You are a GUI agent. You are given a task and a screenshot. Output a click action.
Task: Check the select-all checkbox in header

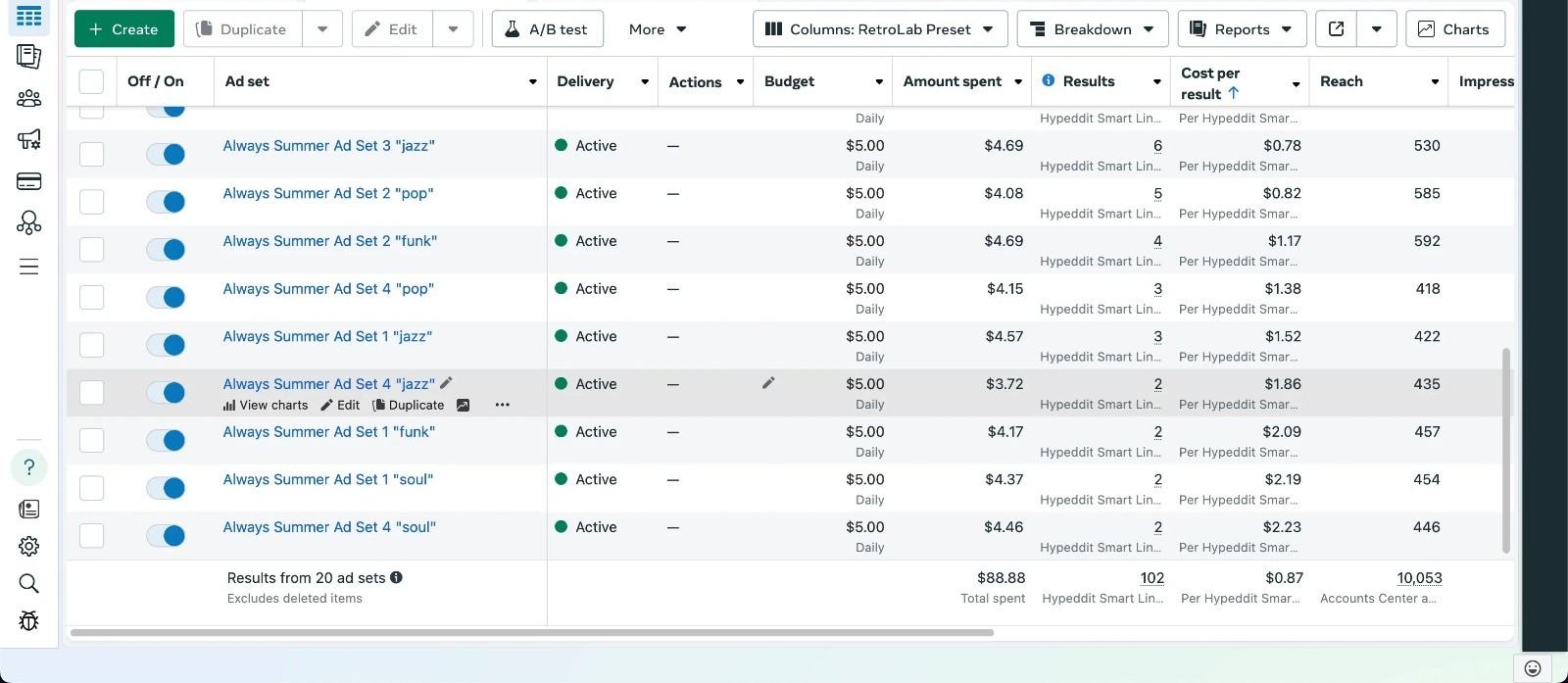91,81
